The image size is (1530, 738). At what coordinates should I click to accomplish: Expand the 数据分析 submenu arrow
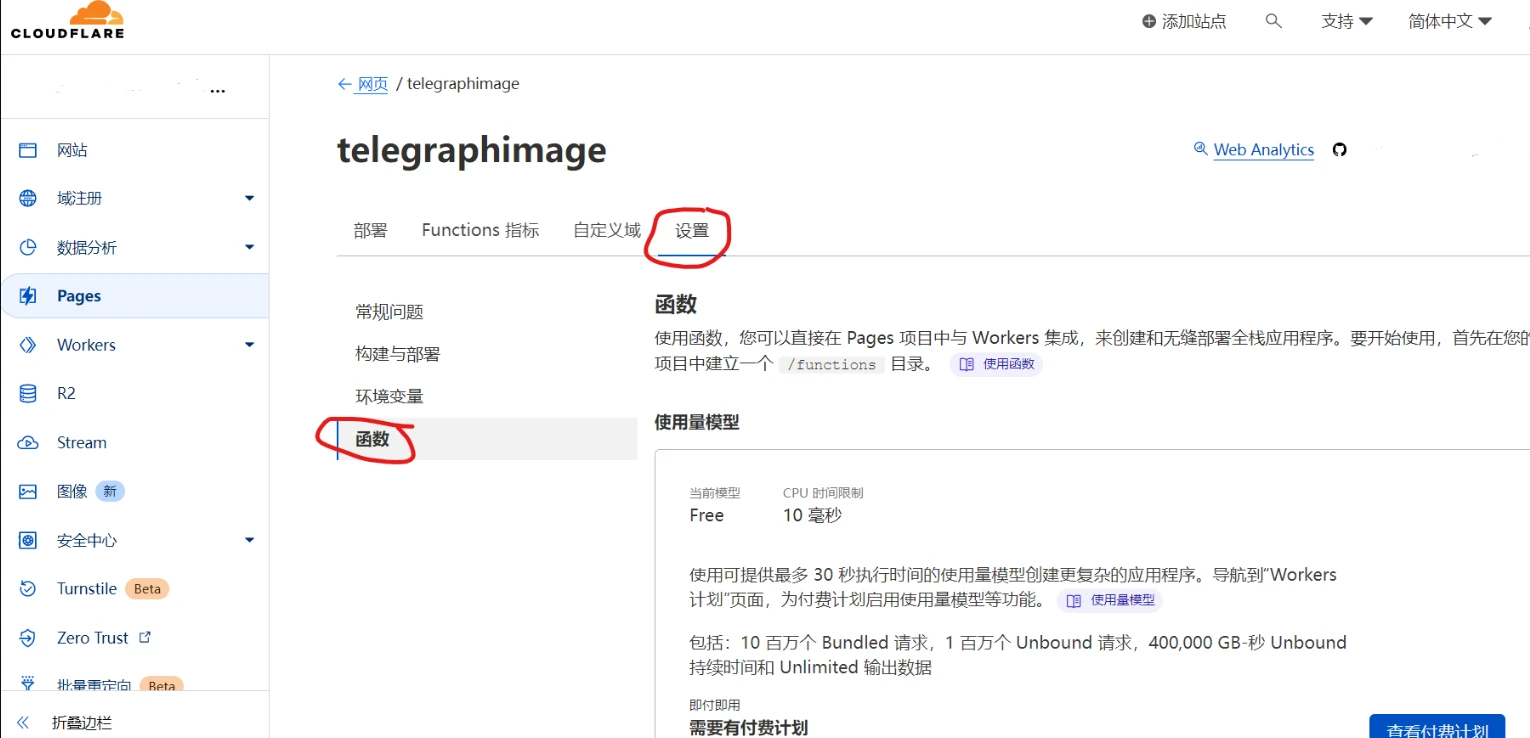pyautogui.click(x=249, y=248)
